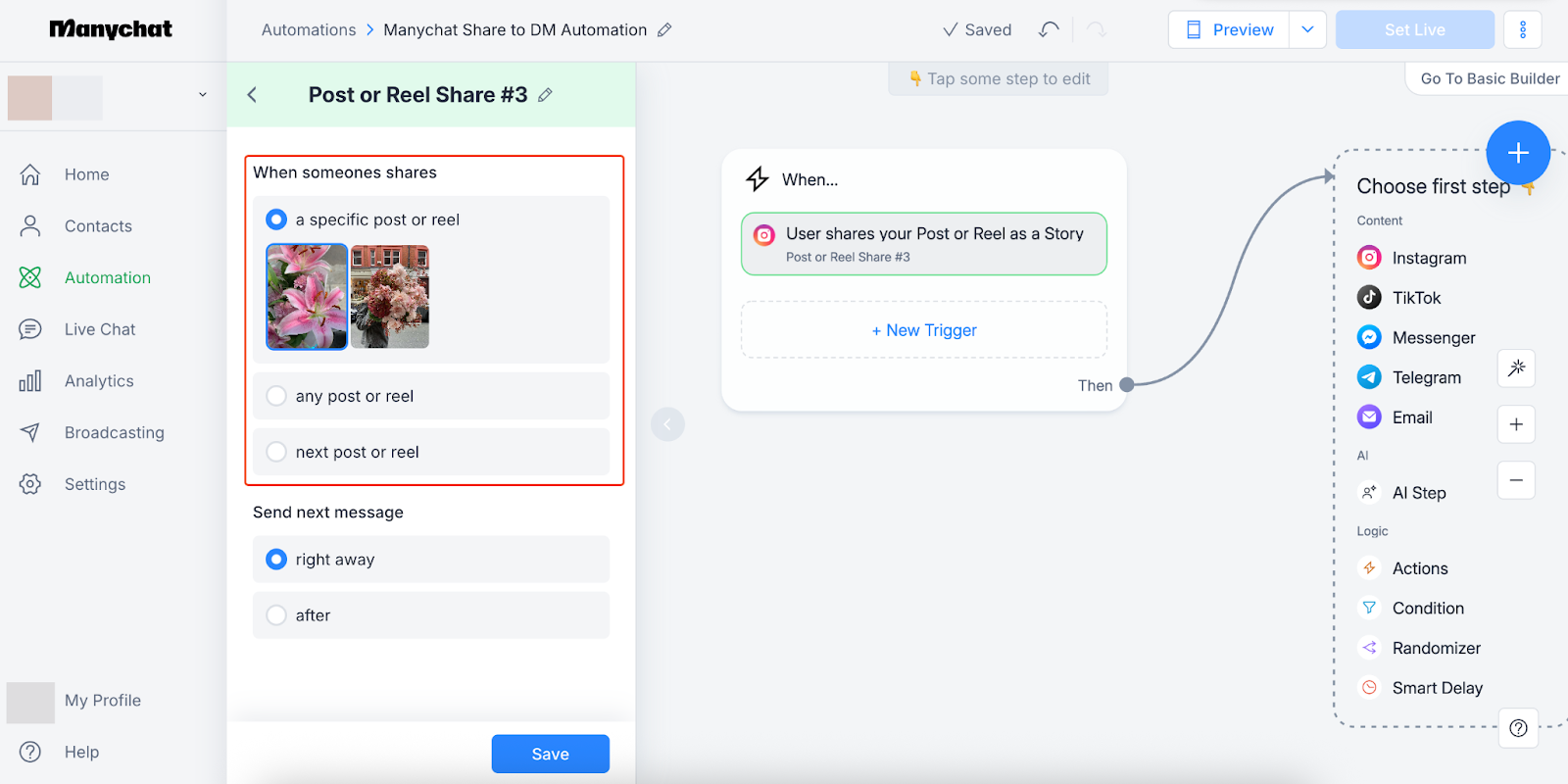The image size is (1568, 784).
Task: Pick the Smart Delay step
Action: tap(1437, 688)
